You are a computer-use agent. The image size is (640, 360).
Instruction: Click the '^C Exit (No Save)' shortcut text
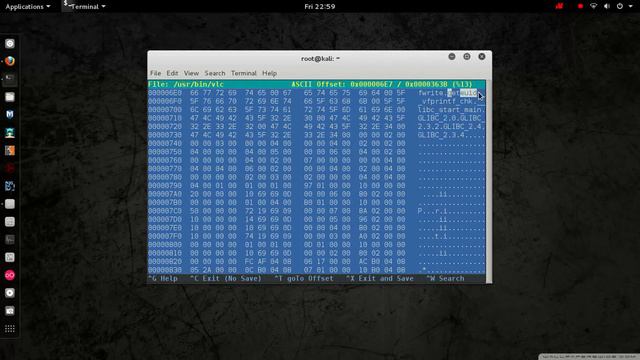pos(225,279)
